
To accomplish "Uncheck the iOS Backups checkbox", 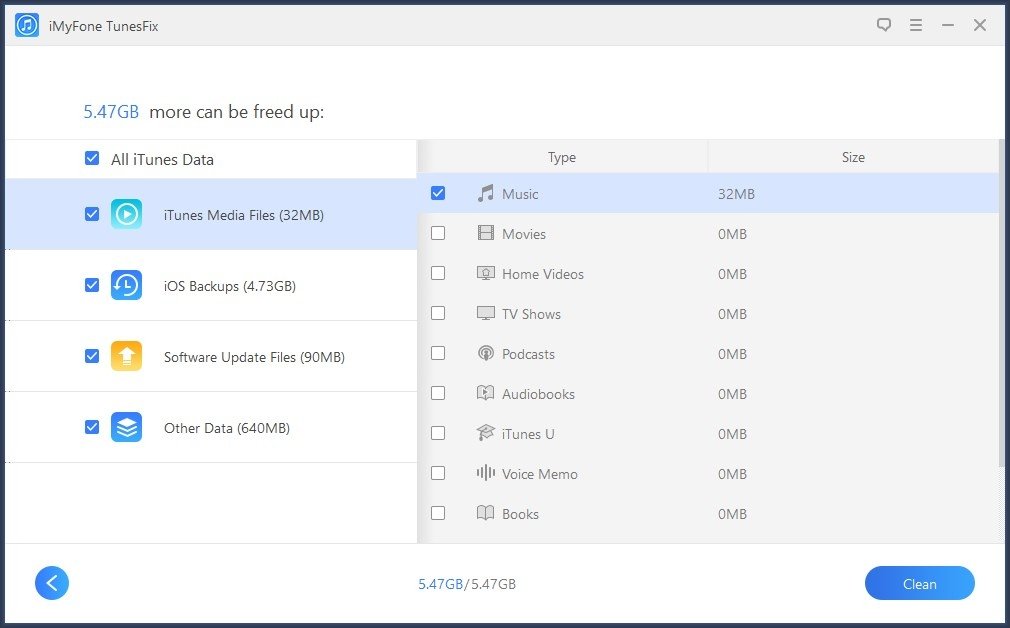I will (x=92, y=285).
